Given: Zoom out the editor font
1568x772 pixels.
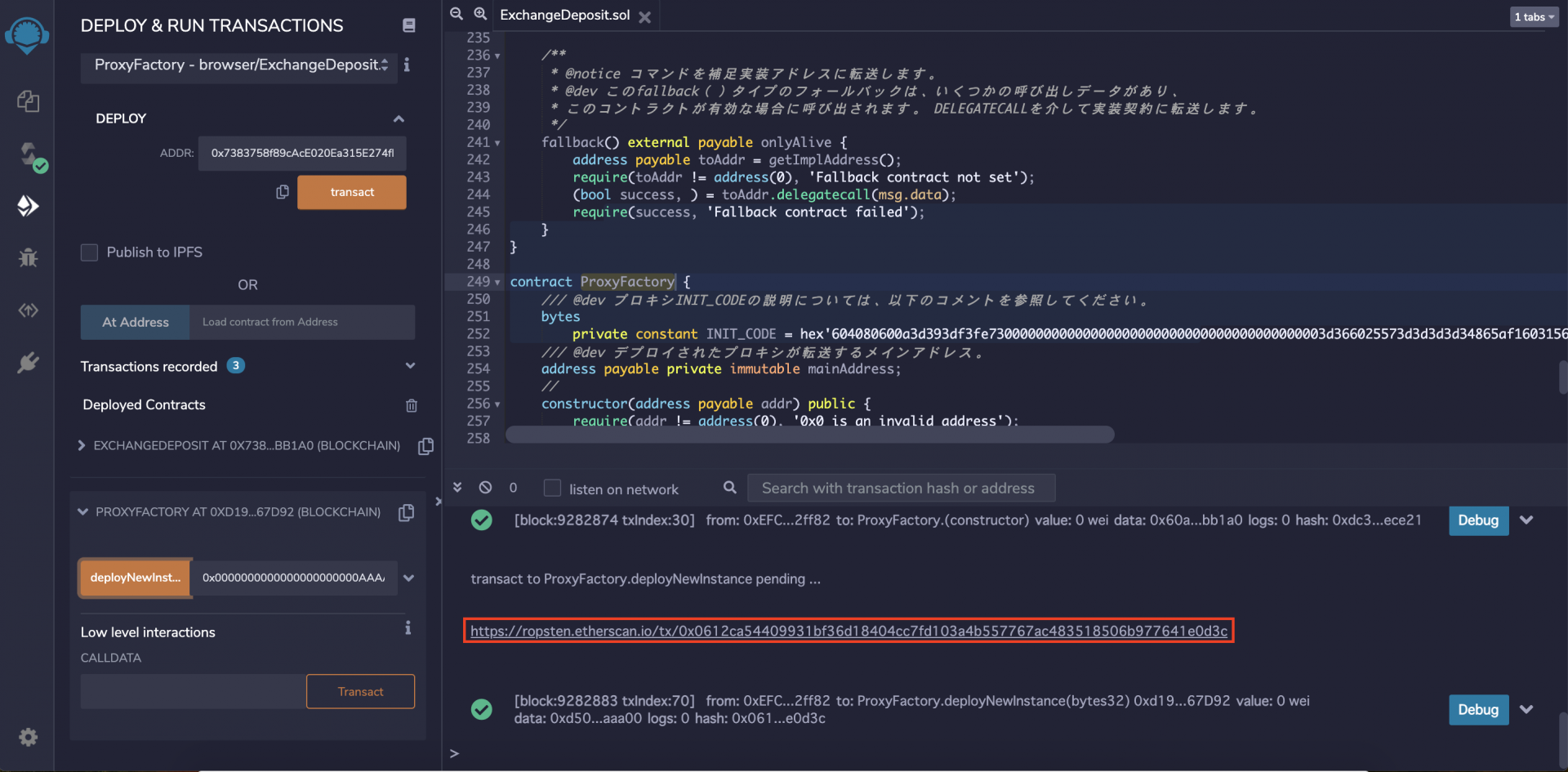Looking at the screenshot, I should (457, 14).
